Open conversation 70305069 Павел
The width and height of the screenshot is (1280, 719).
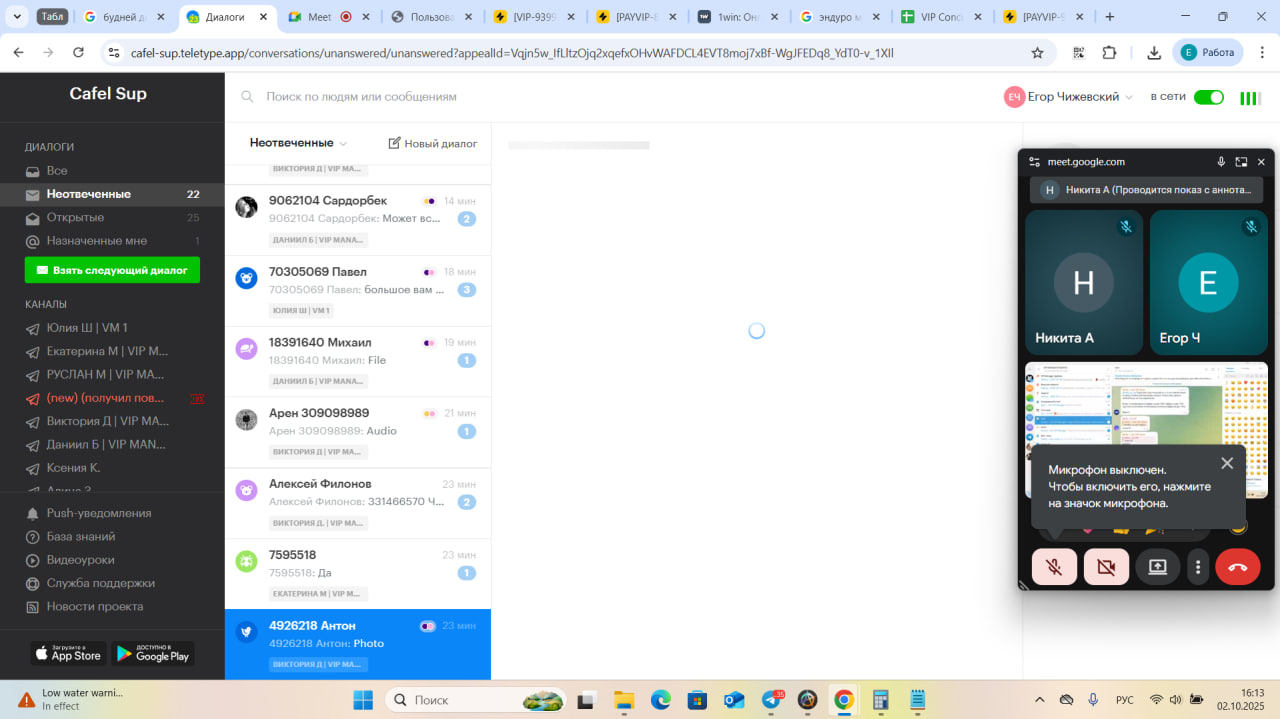point(358,291)
